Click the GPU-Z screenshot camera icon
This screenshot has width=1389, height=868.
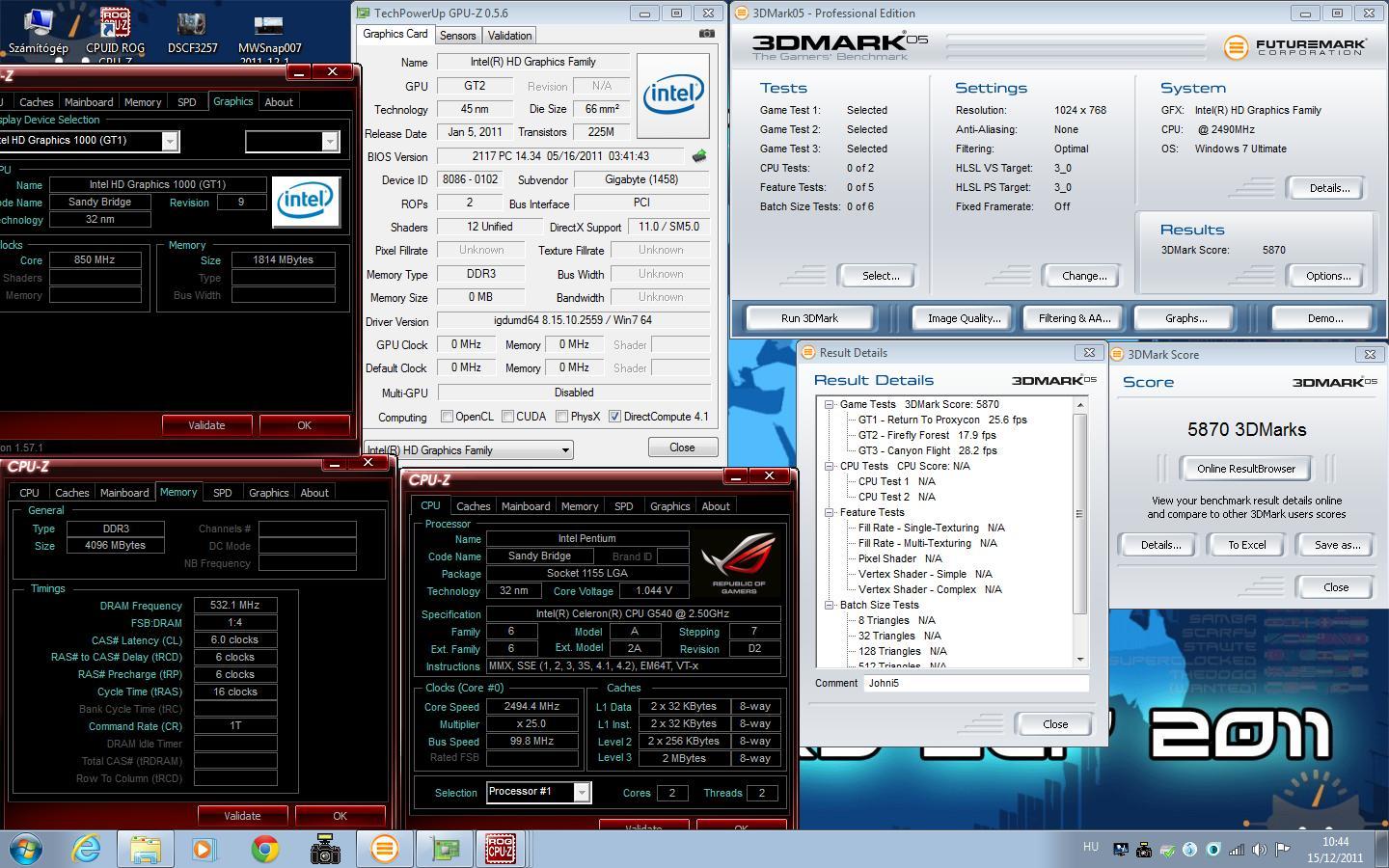[707, 34]
